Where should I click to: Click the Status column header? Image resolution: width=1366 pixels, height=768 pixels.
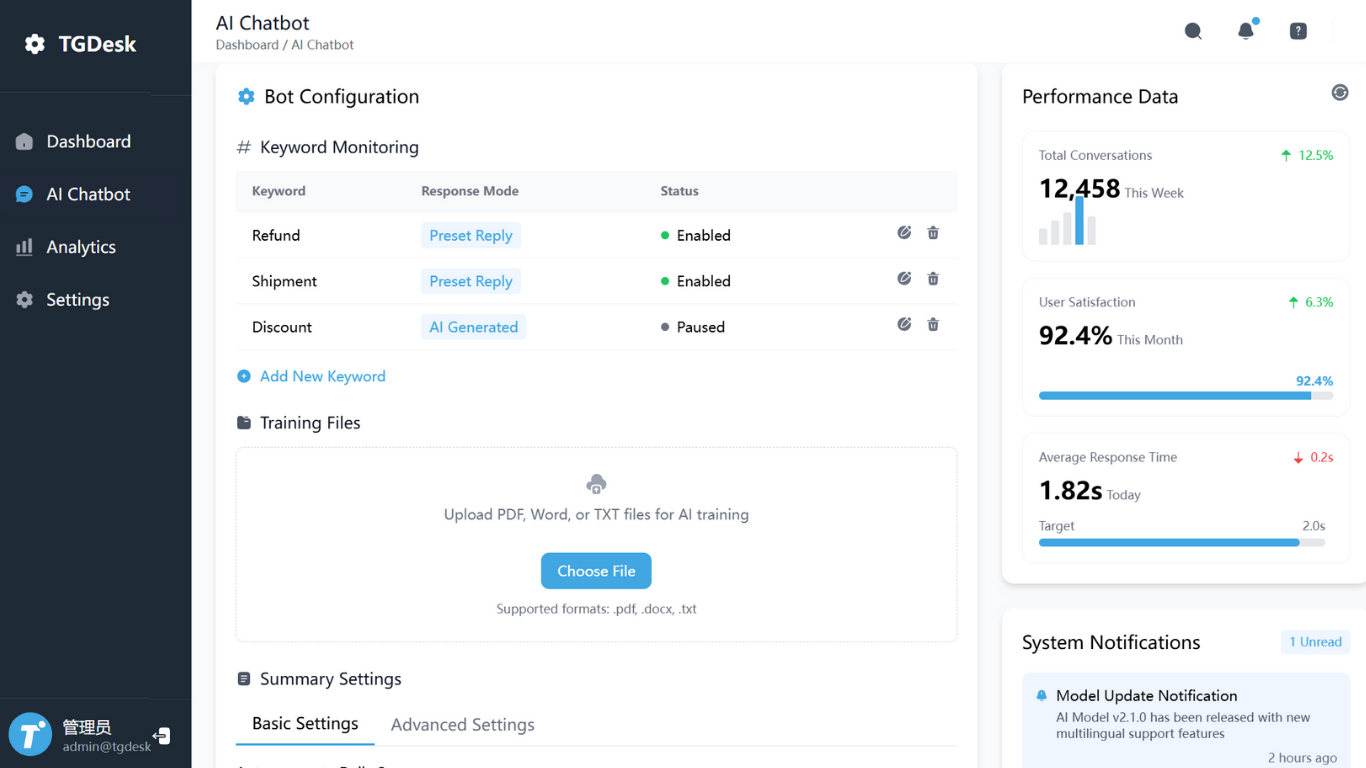click(679, 191)
